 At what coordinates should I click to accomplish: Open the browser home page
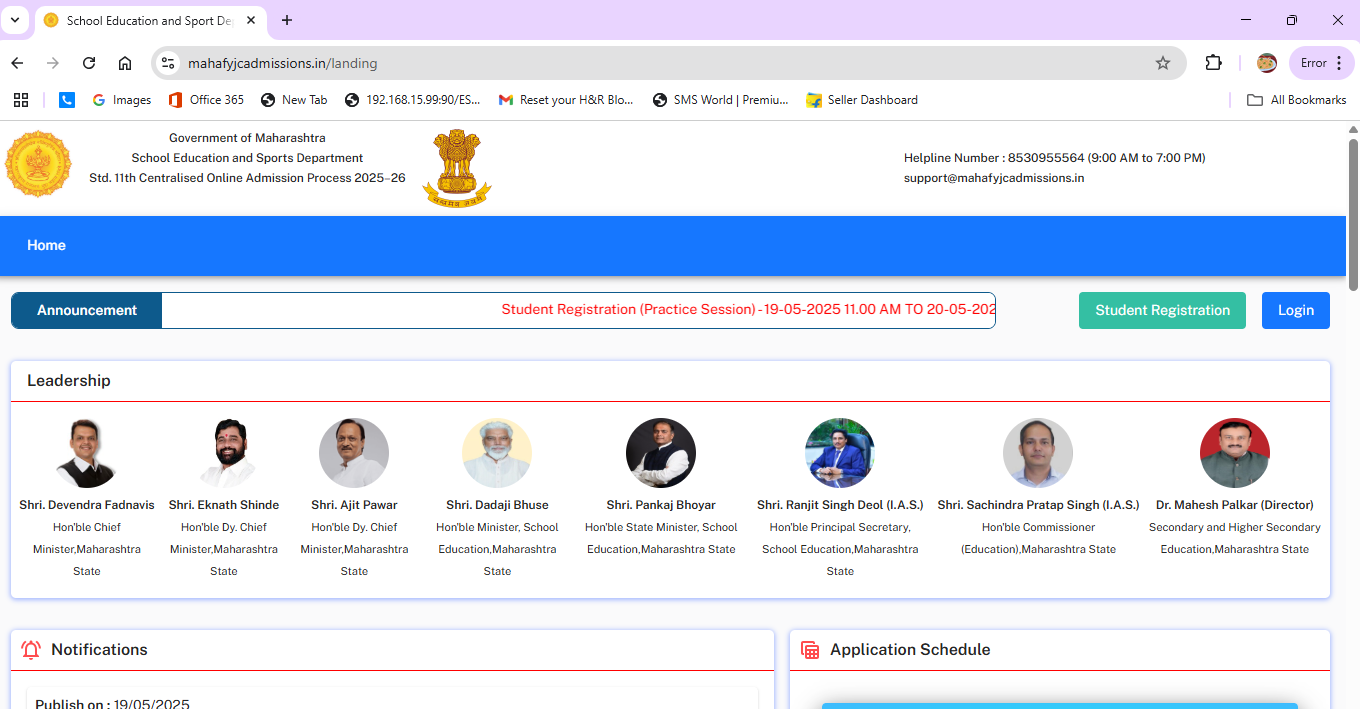125,63
